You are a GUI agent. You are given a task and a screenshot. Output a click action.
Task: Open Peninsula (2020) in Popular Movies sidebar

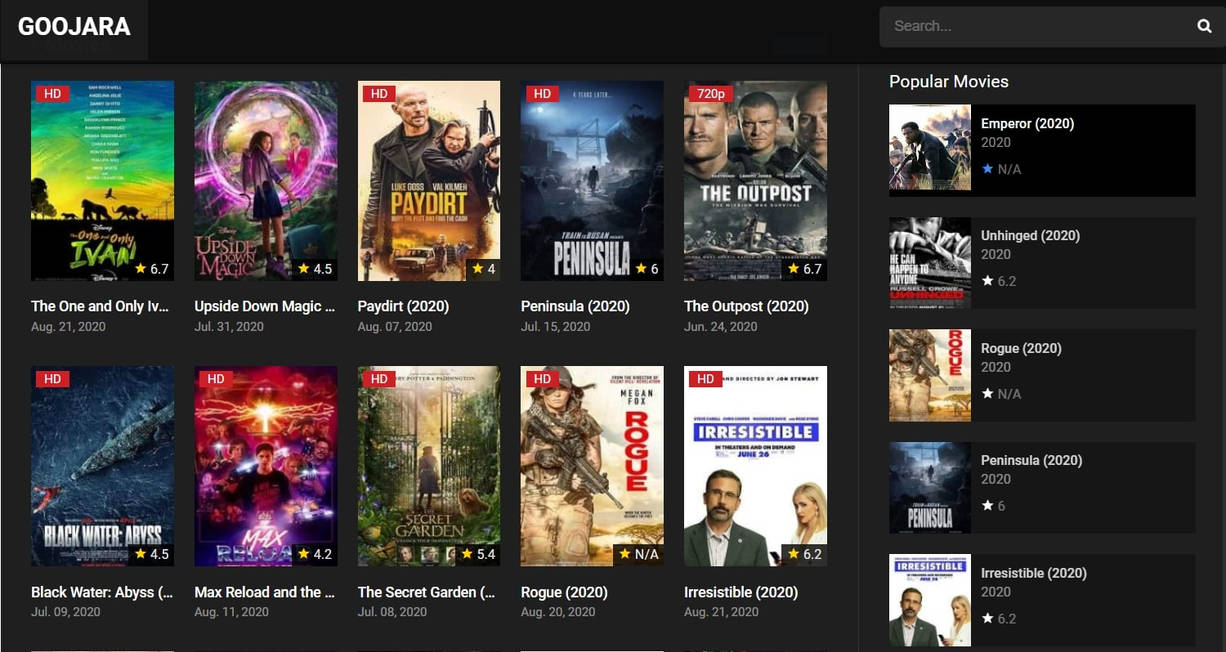click(1032, 460)
